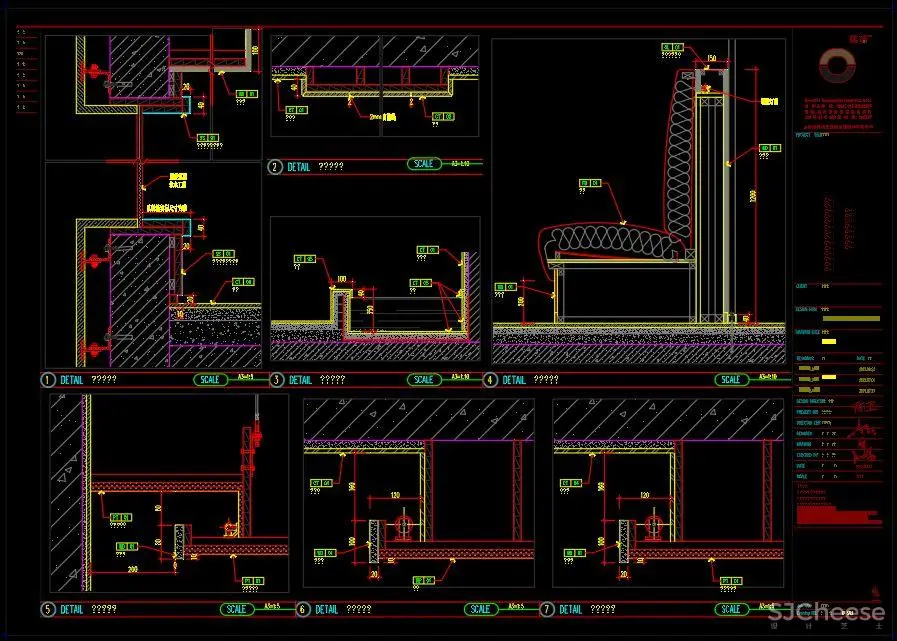Click the circular company logo in title block

click(836, 69)
